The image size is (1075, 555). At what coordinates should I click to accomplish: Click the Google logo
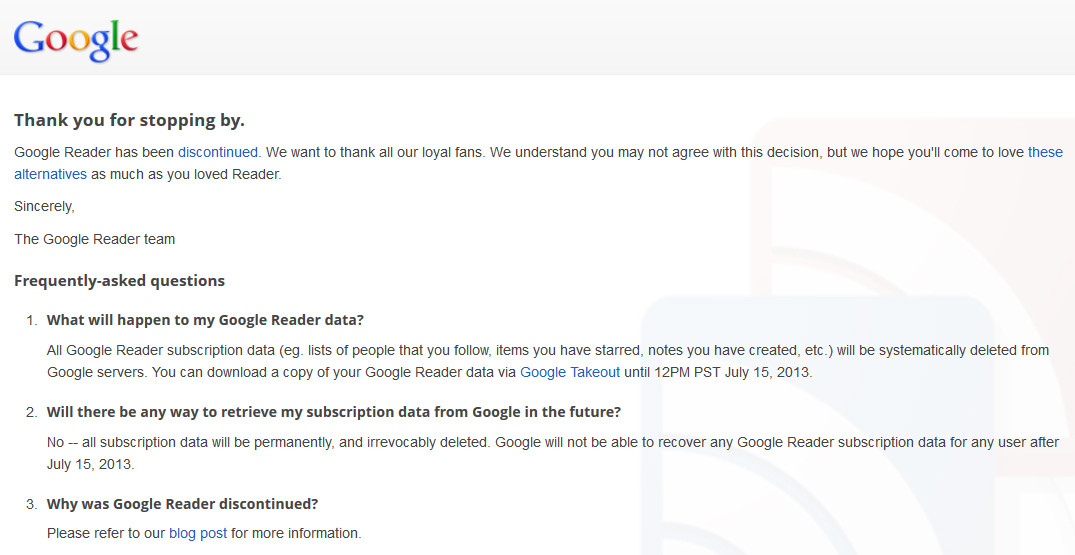(76, 40)
